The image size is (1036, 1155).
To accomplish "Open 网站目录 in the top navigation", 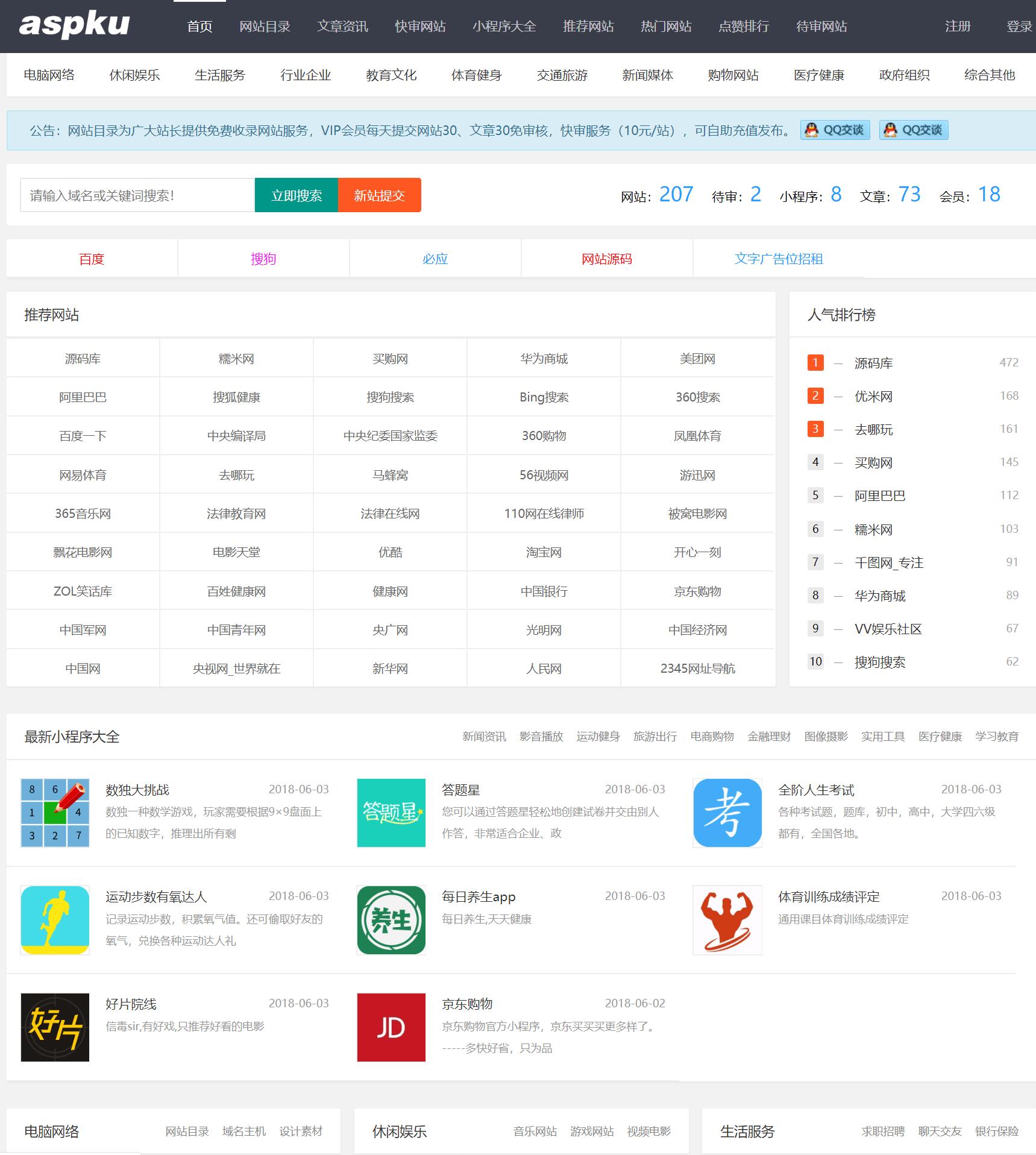I will [x=265, y=27].
